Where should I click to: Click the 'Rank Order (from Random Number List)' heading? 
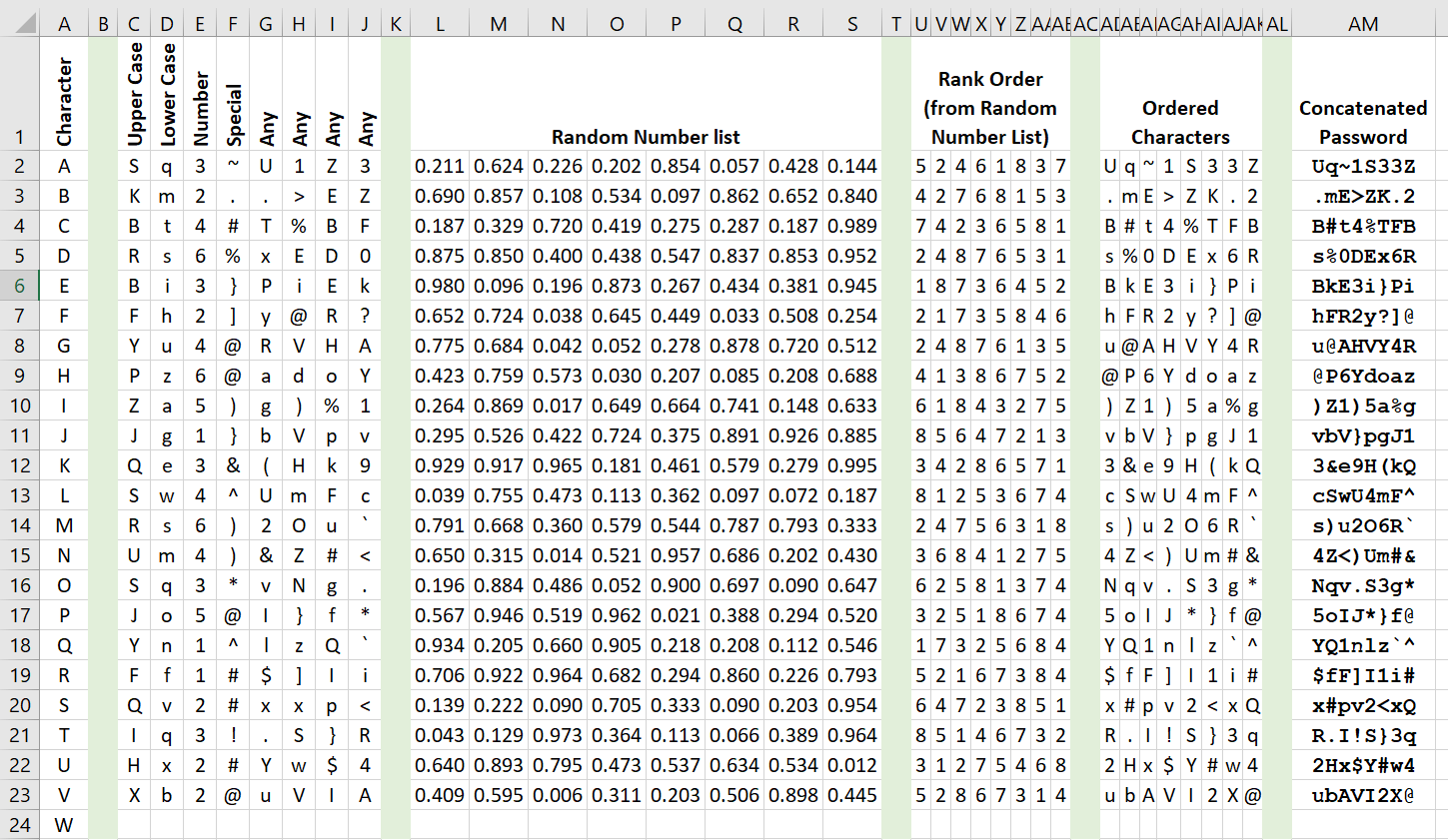coord(990,108)
